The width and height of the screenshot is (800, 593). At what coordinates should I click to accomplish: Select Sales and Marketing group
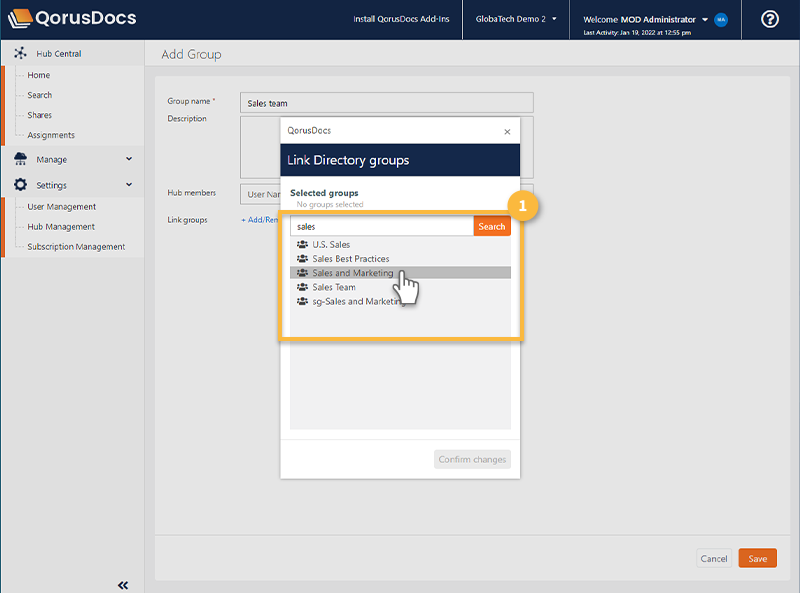click(400, 273)
